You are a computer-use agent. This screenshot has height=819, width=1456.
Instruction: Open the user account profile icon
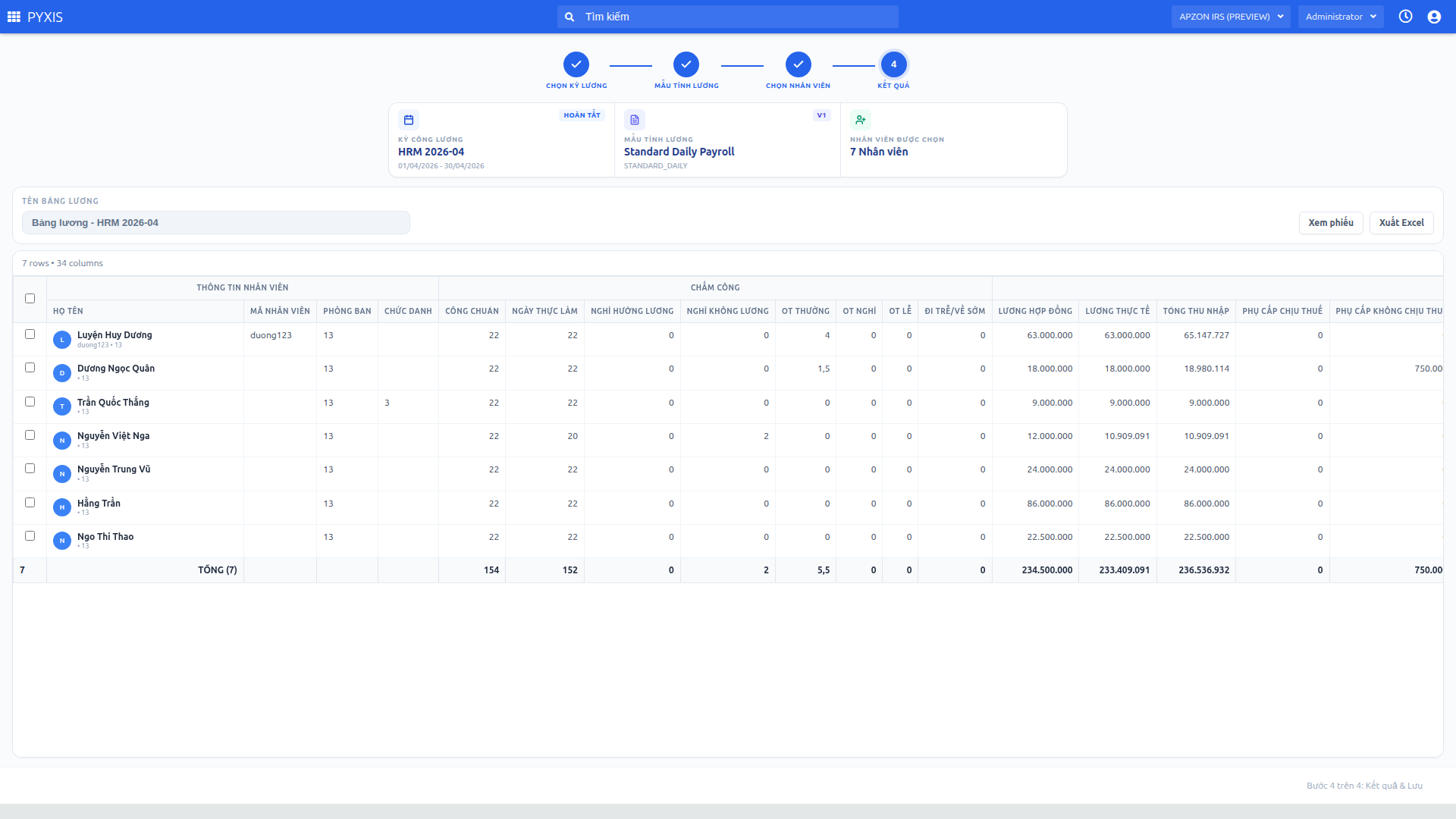[1434, 17]
